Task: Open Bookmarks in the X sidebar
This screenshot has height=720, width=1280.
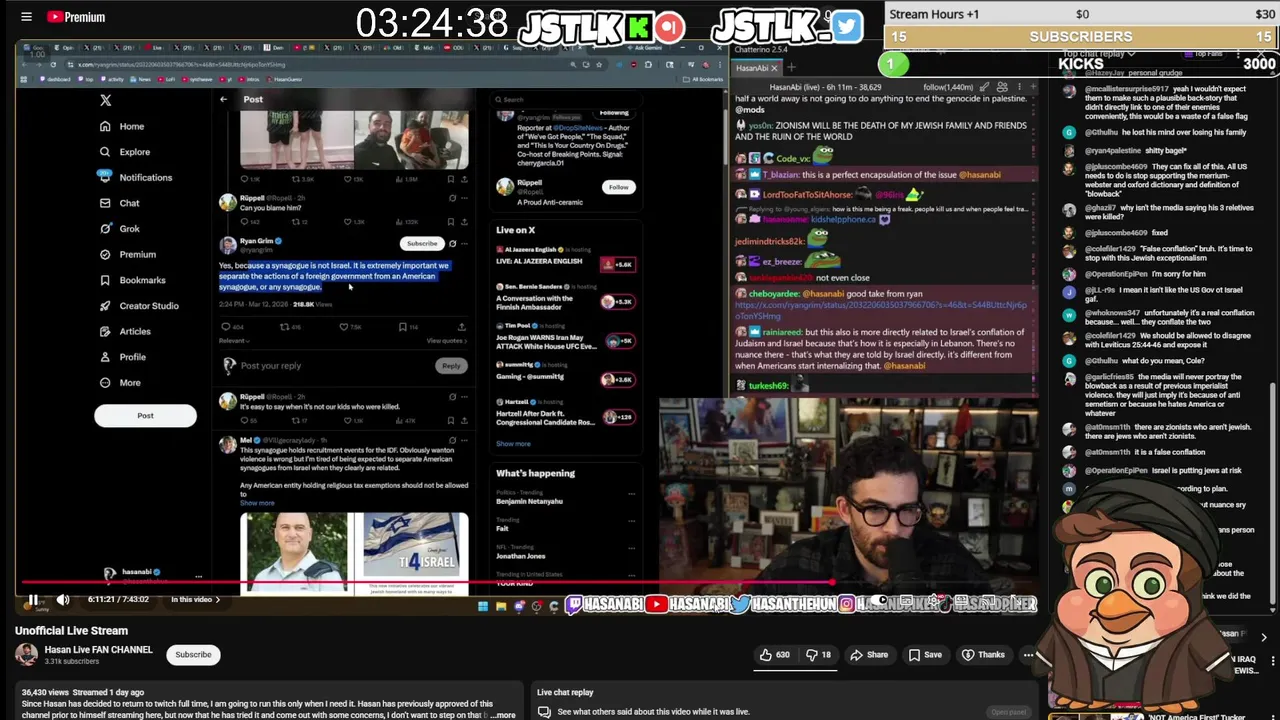Action: 133,280
